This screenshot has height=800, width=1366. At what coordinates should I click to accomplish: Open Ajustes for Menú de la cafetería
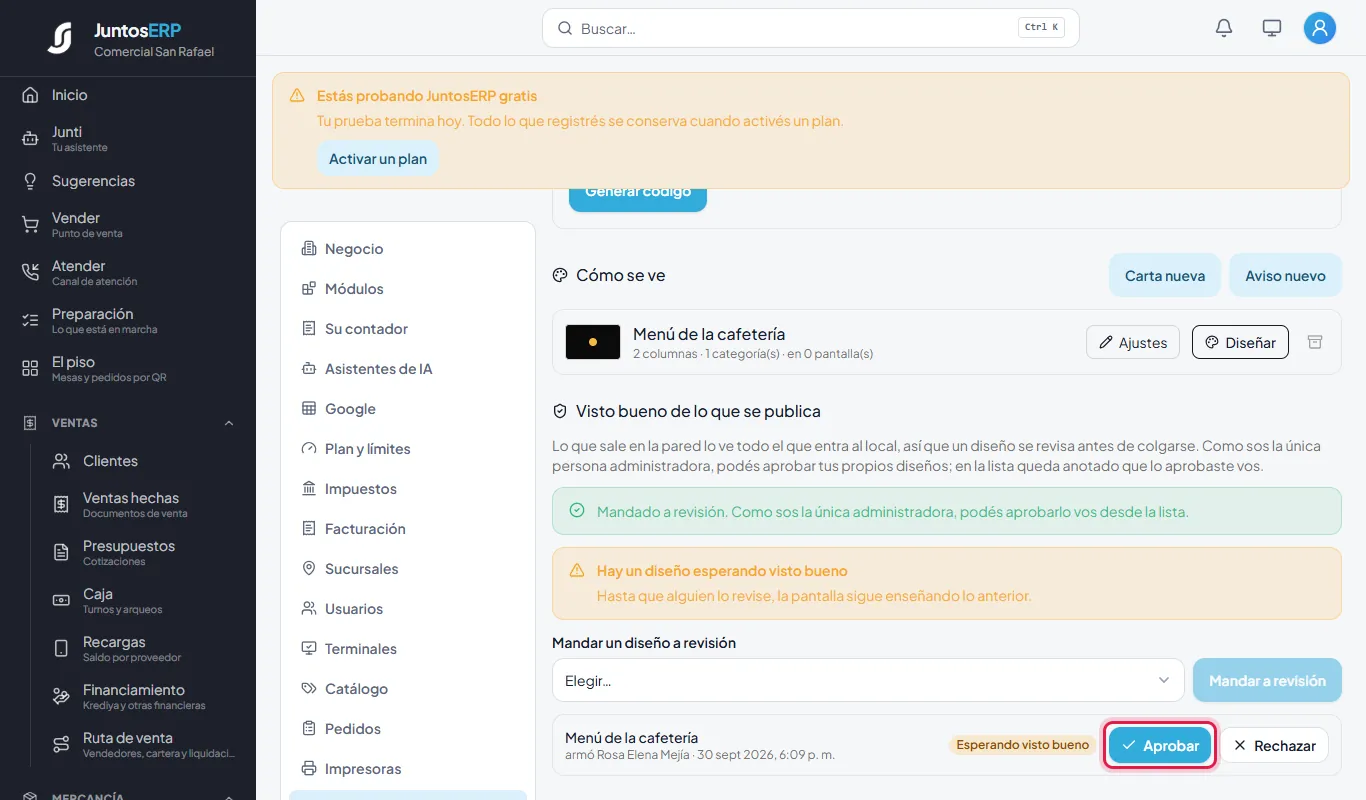(1133, 342)
